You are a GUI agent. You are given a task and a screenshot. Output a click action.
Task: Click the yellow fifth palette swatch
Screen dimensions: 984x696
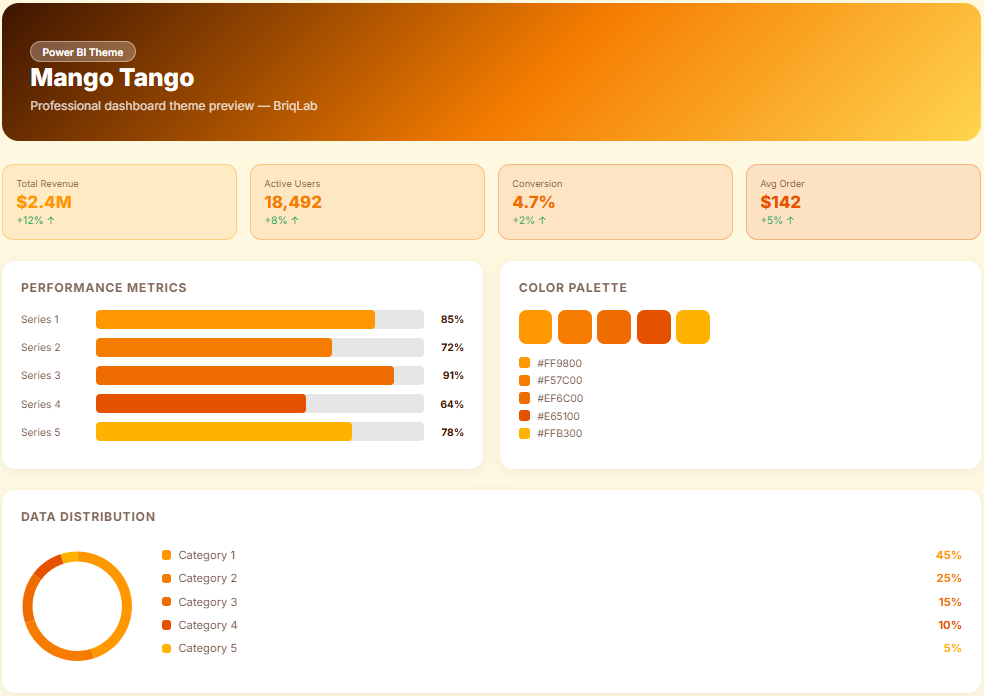pos(693,327)
